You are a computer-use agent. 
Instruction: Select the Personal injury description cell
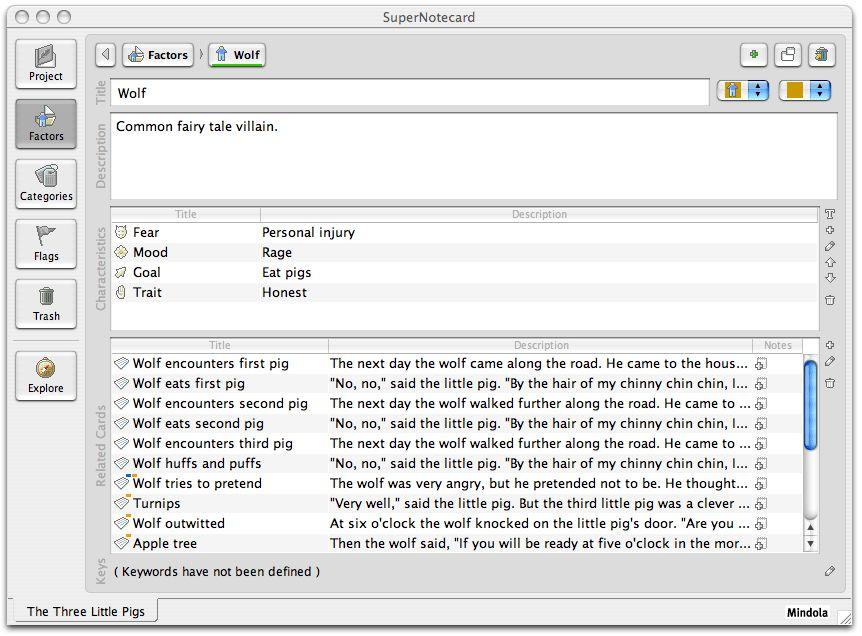pyautogui.click(x=539, y=232)
